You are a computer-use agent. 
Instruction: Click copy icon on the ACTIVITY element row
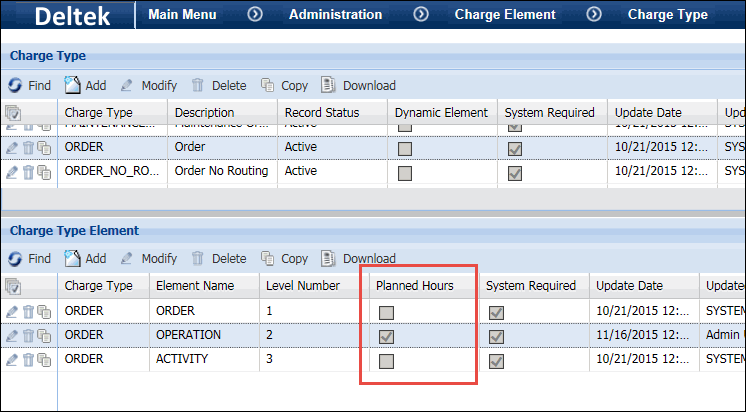coord(43,361)
